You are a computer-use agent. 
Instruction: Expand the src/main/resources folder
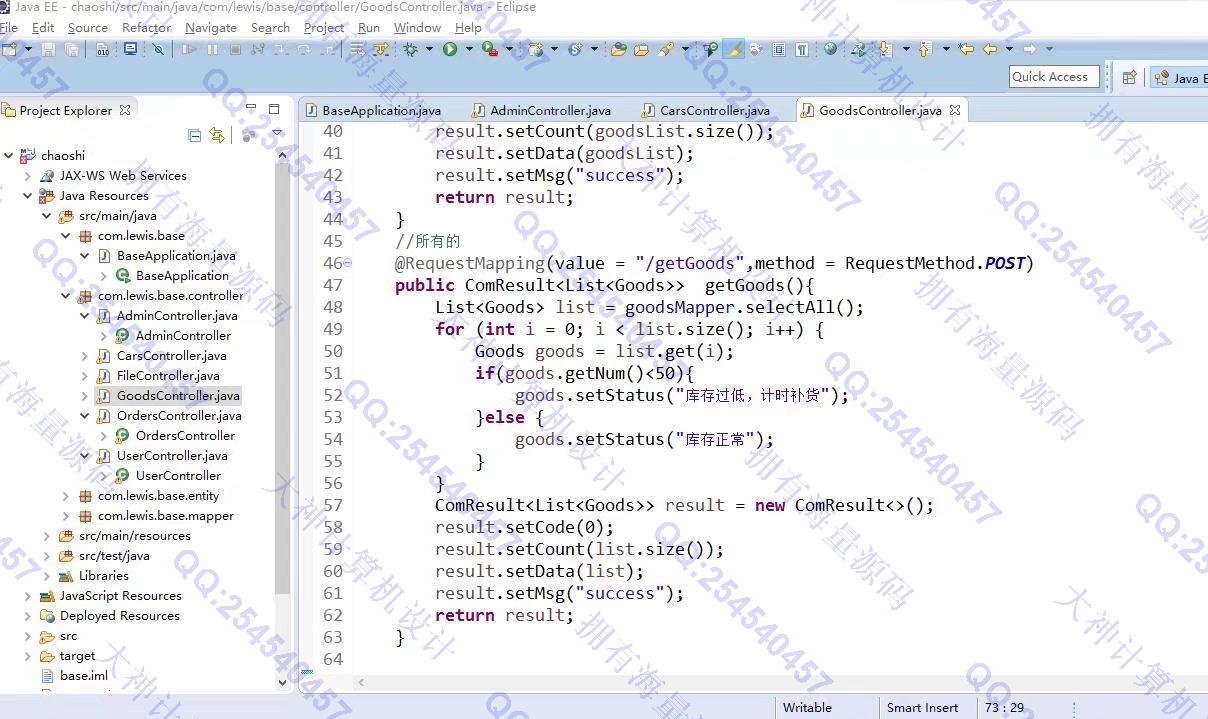[47, 535]
